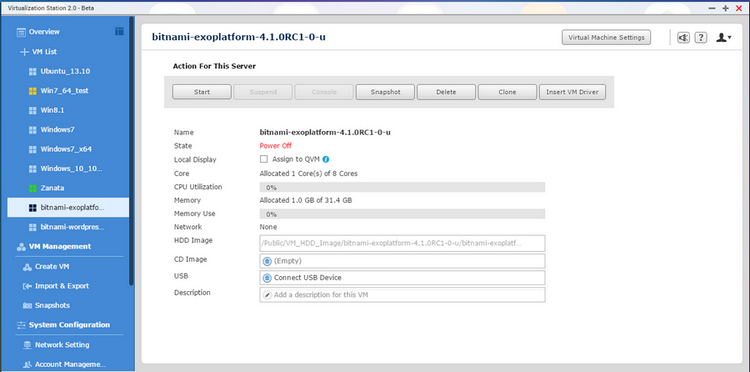
Task: Click the System Configuration icon
Action: coord(21,325)
